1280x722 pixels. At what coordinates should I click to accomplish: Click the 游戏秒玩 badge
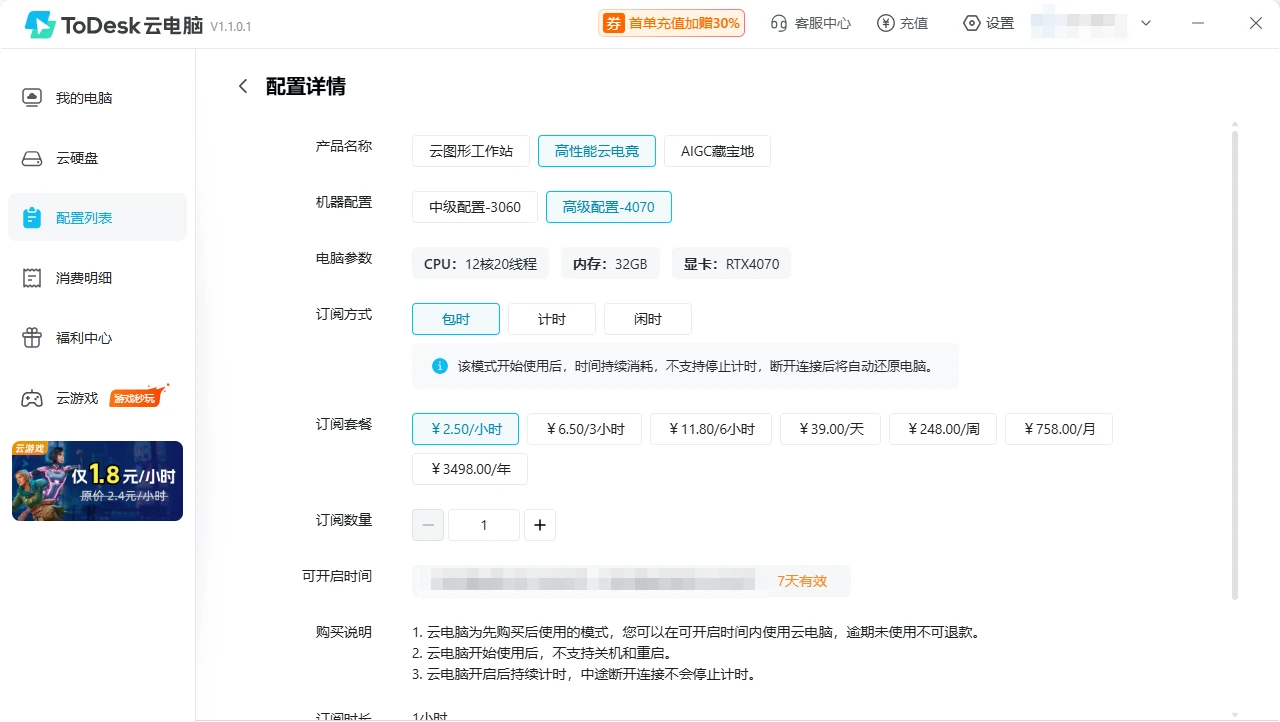pos(138,396)
